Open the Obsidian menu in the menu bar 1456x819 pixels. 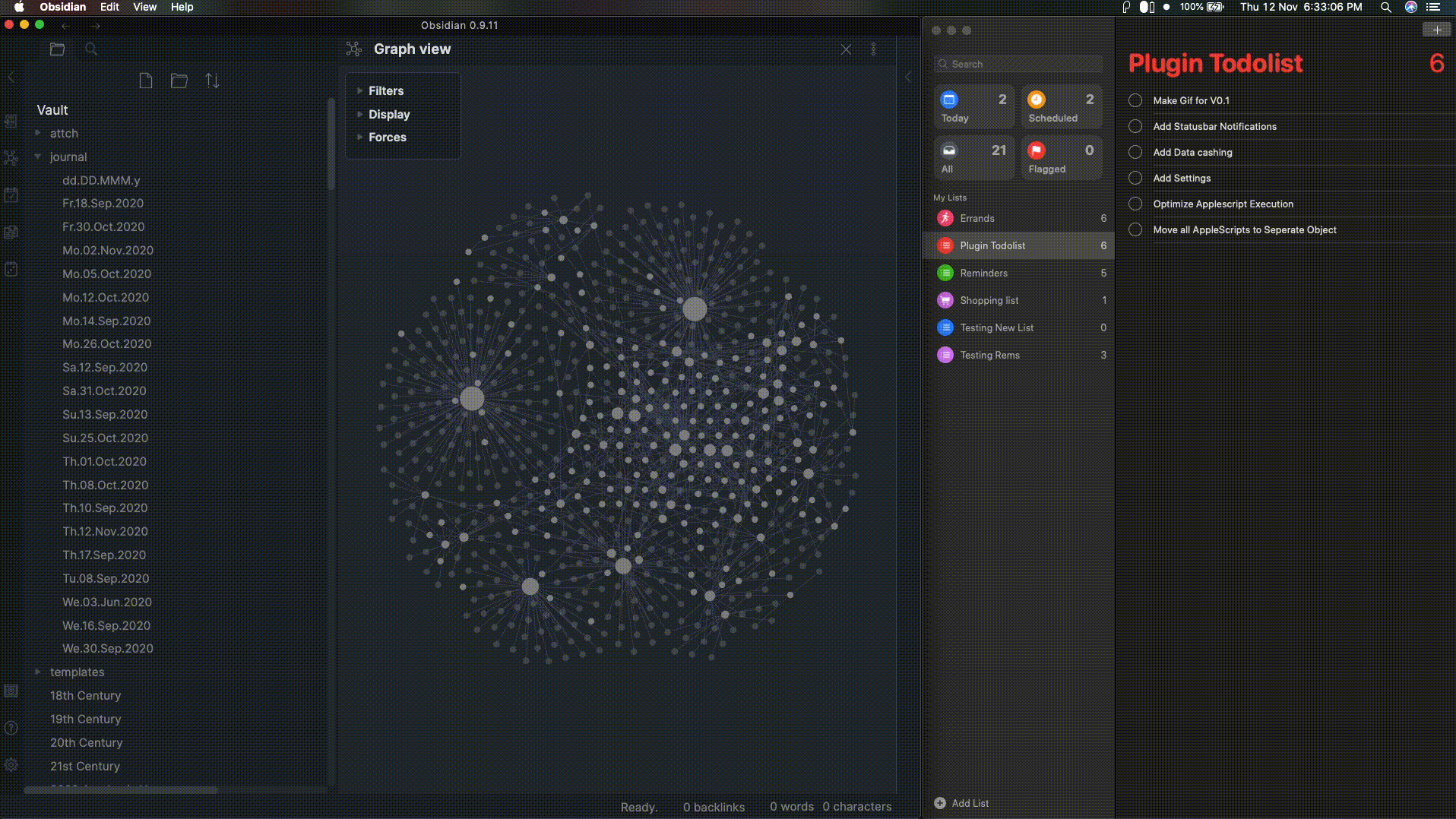tap(62, 7)
